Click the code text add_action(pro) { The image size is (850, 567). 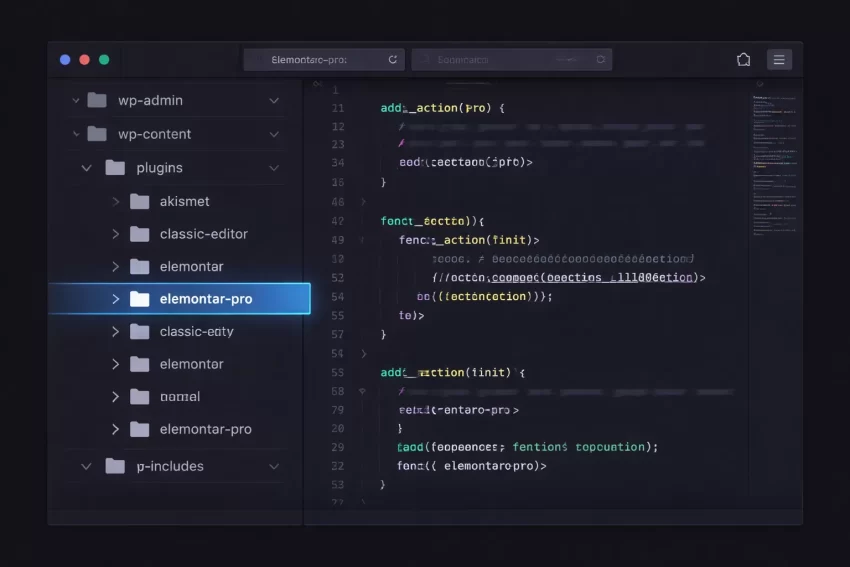pyautogui.click(x=442, y=108)
